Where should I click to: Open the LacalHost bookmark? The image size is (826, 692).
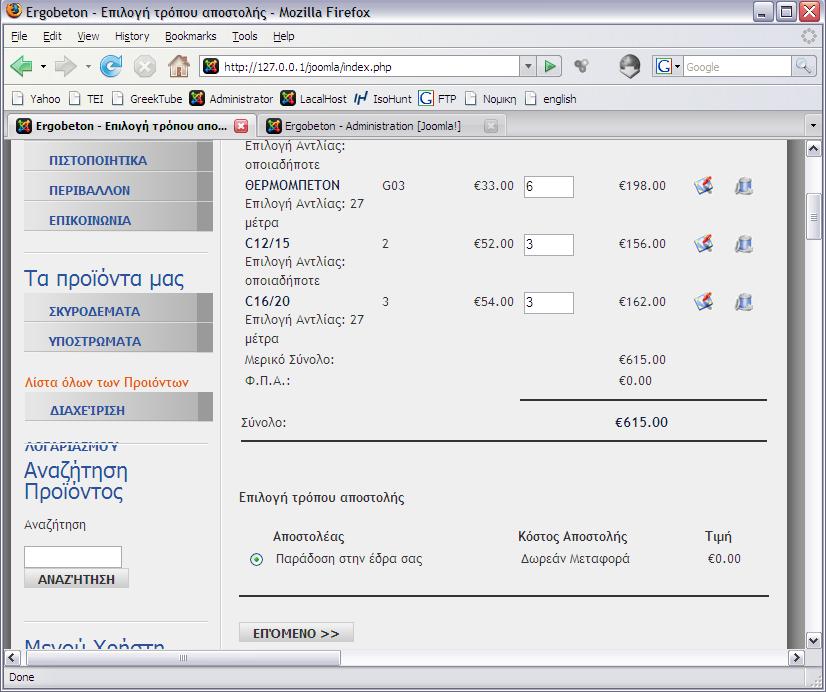[x=314, y=99]
